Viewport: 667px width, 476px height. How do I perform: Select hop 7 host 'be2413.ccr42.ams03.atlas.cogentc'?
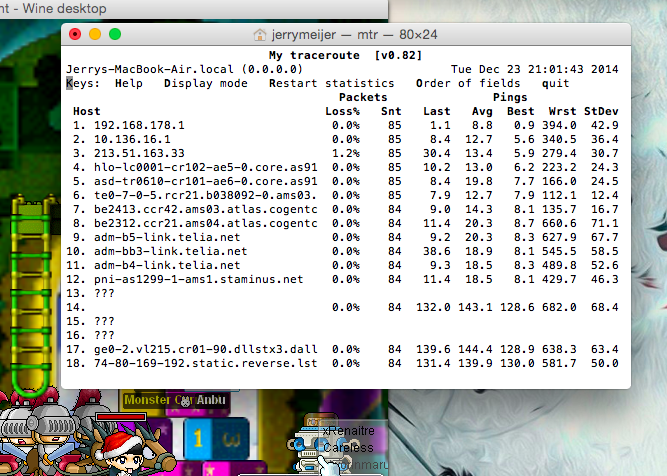tap(205, 210)
